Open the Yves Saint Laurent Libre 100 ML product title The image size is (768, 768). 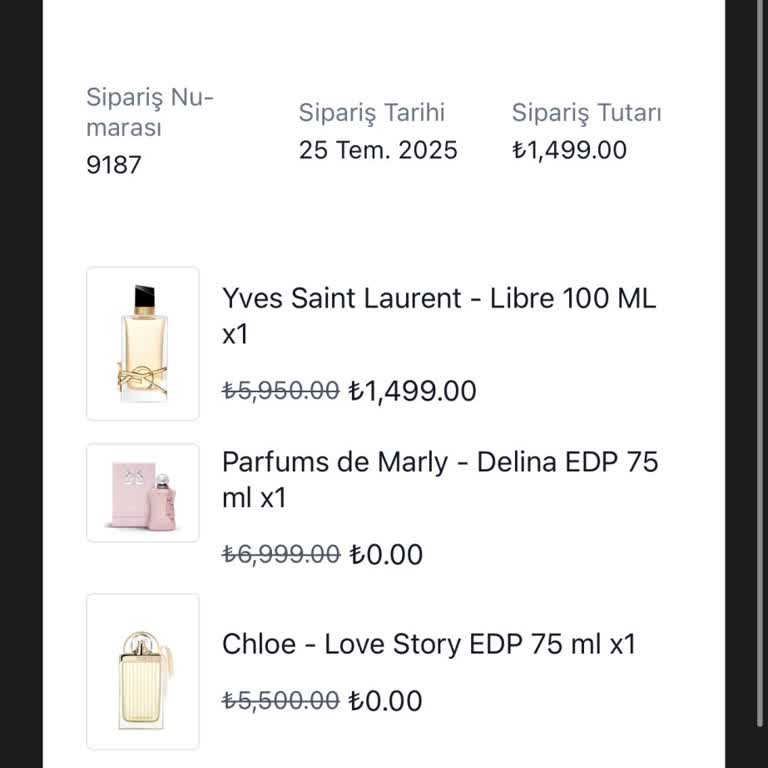tap(439, 299)
